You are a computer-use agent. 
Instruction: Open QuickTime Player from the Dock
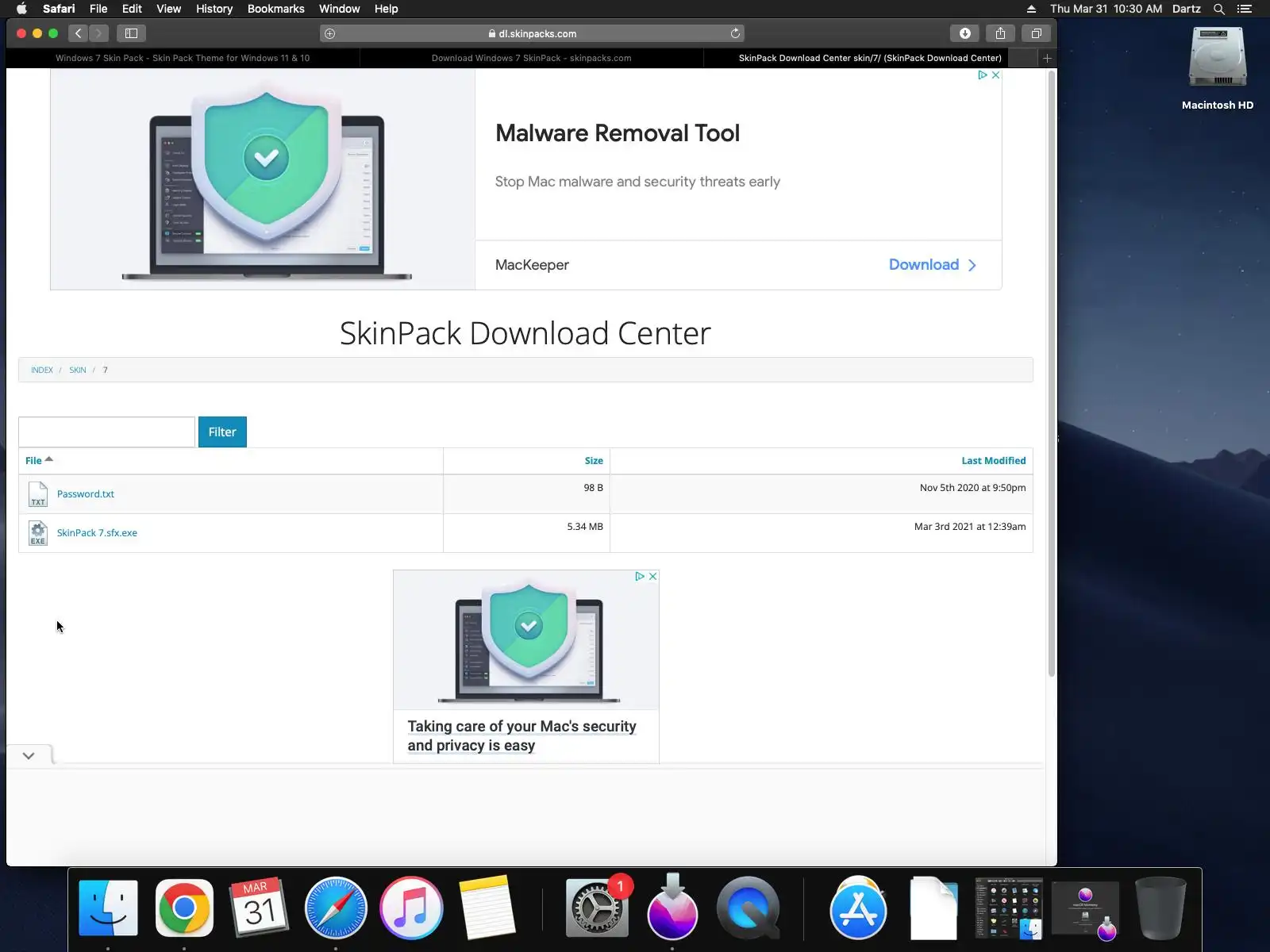click(x=749, y=908)
